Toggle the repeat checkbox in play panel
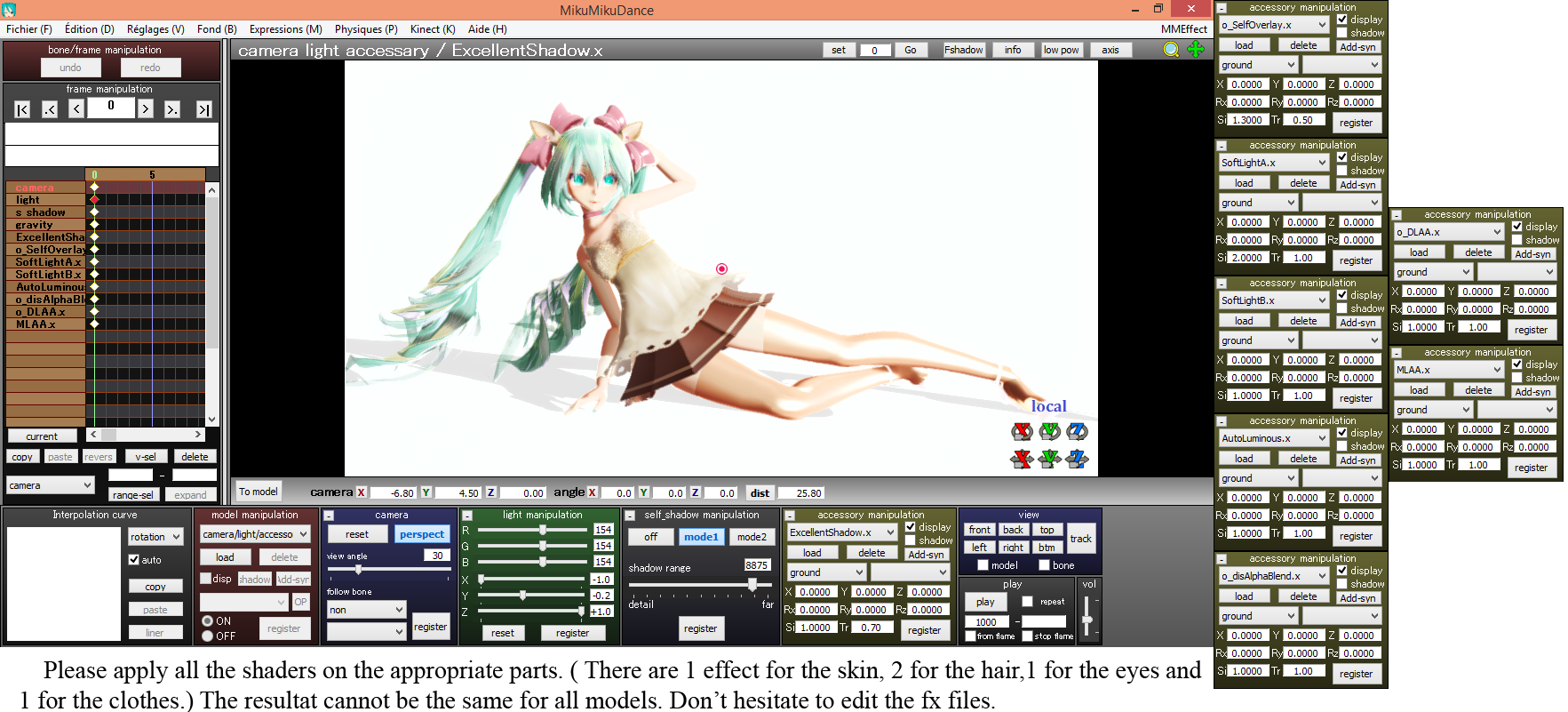The image size is (1568, 712). tap(1027, 602)
